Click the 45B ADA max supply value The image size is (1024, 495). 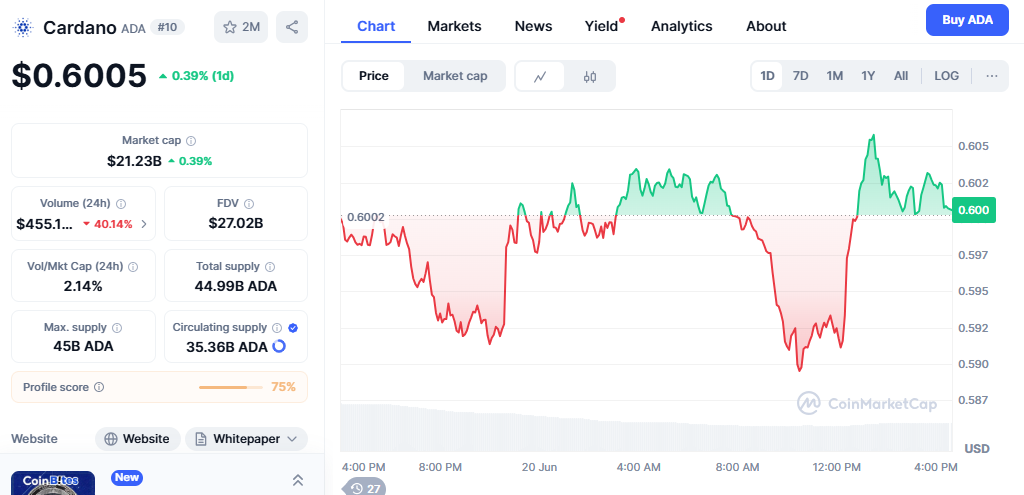(84, 346)
